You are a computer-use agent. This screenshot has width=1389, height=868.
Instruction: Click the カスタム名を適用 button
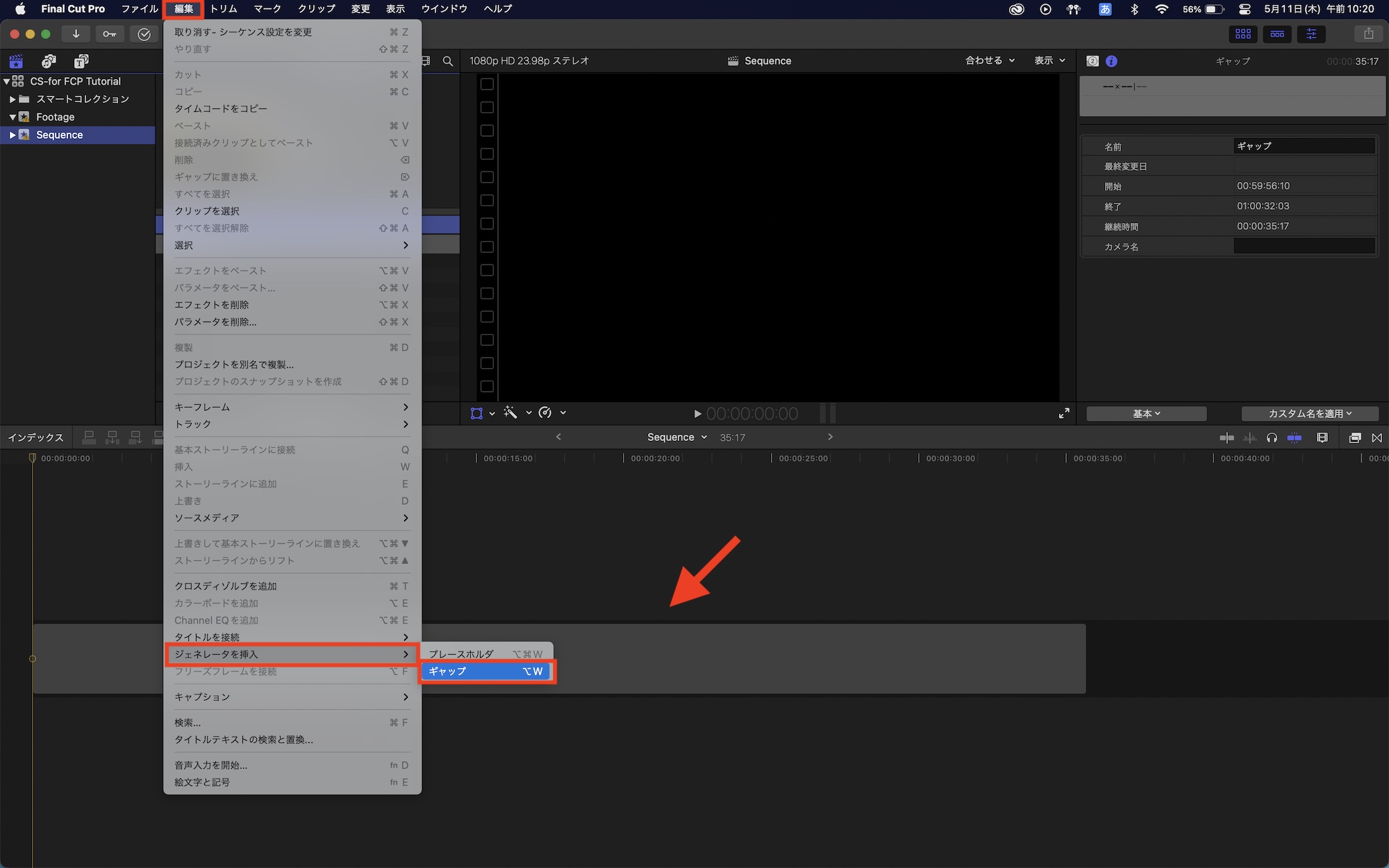[x=1309, y=414]
